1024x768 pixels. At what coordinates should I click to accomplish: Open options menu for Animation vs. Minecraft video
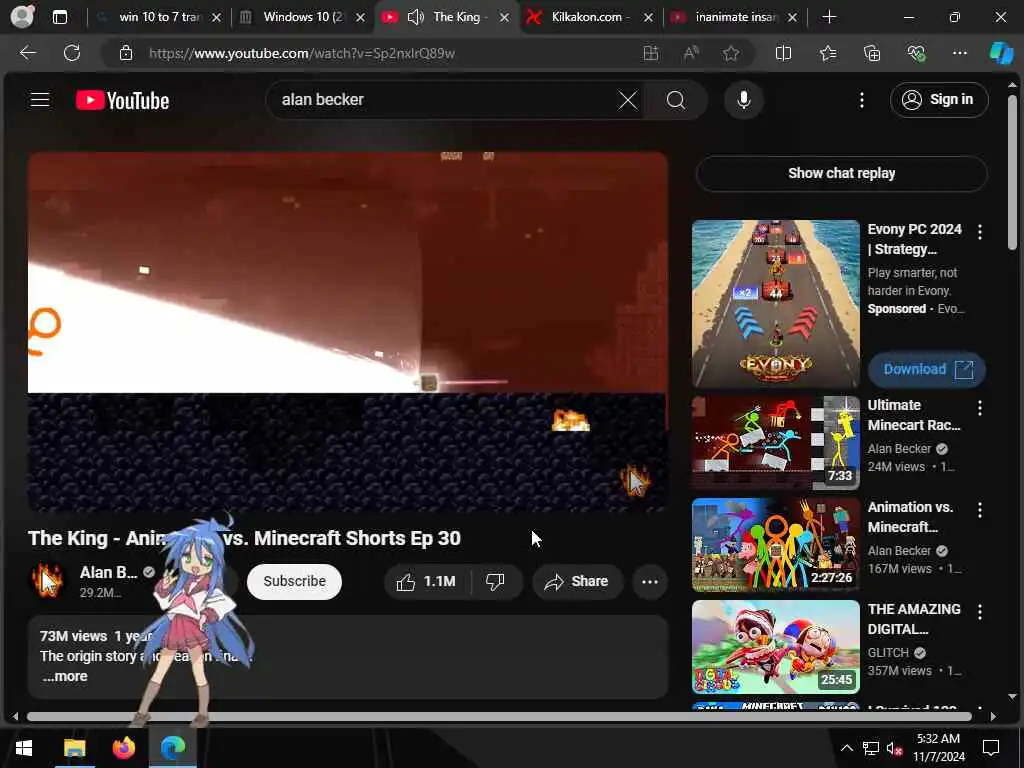pyautogui.click(x=980, y=509)
